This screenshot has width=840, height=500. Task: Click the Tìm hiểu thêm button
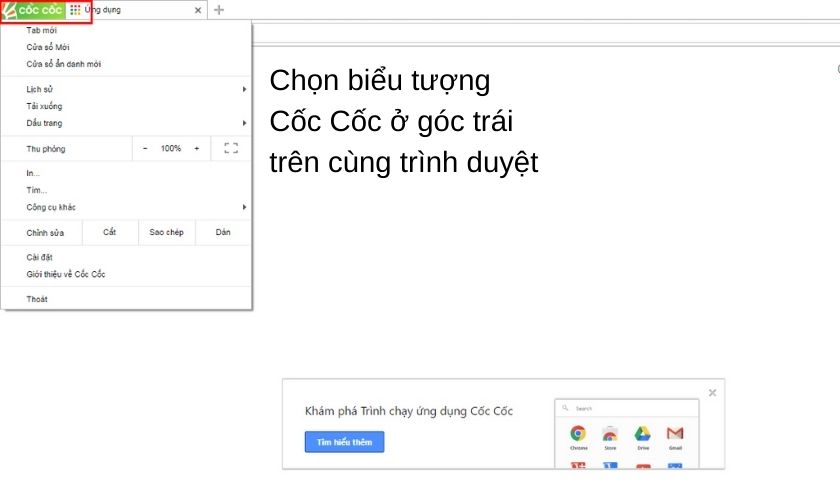click(x=344, y=442)
